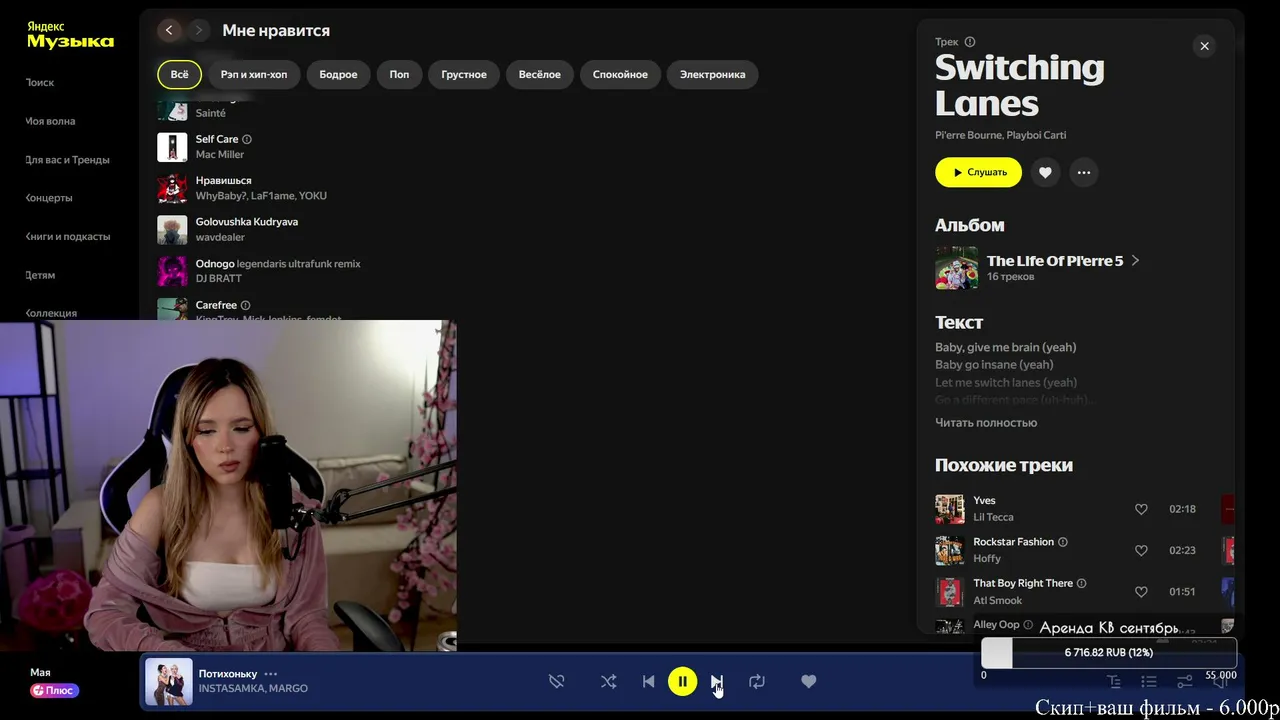Open the Яндекс Музыка logo home link
This screenshot has width=1280, height=720.
point(70,36)
